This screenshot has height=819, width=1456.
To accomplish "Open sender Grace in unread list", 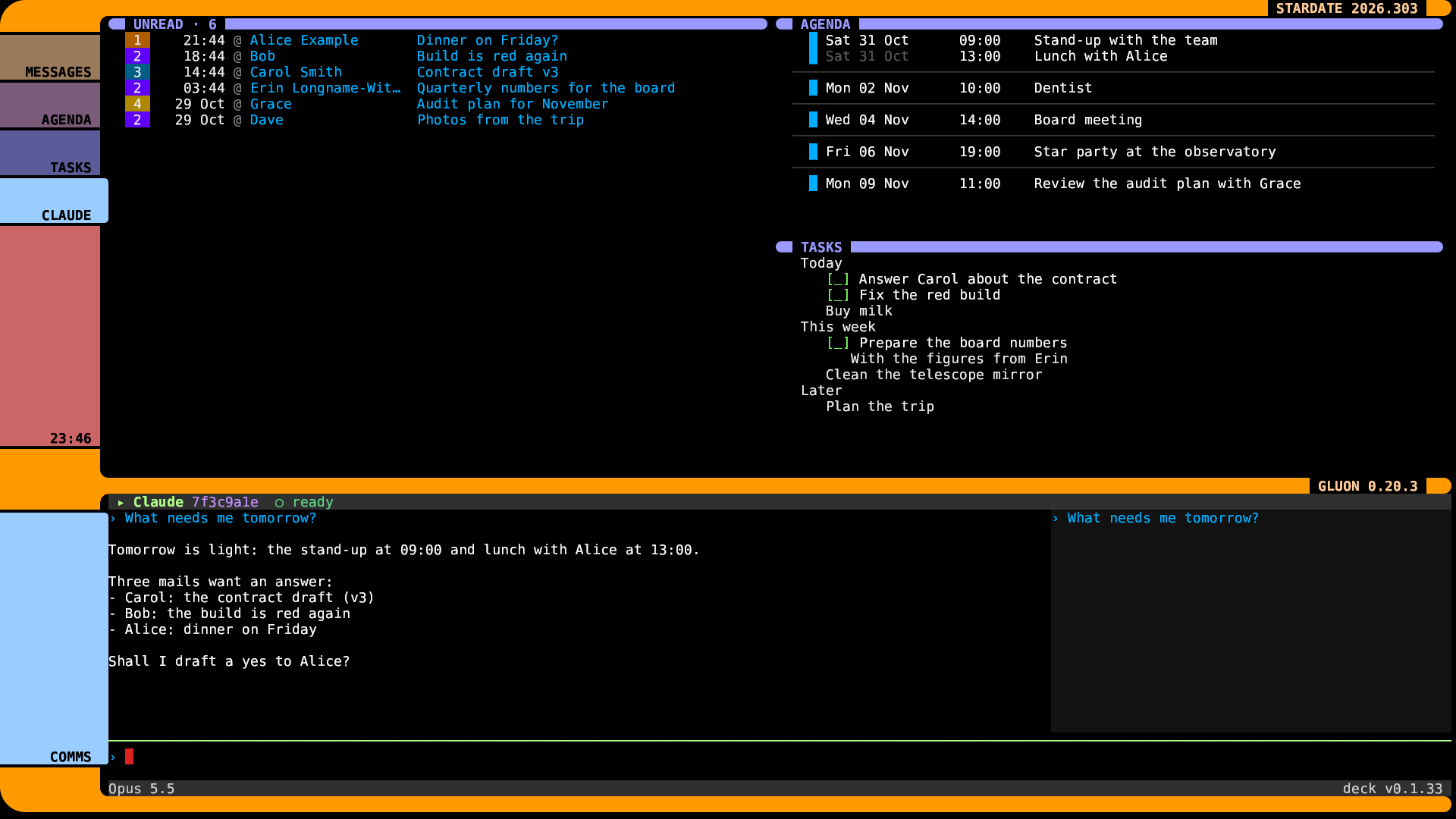I will [x=271, y=104].
